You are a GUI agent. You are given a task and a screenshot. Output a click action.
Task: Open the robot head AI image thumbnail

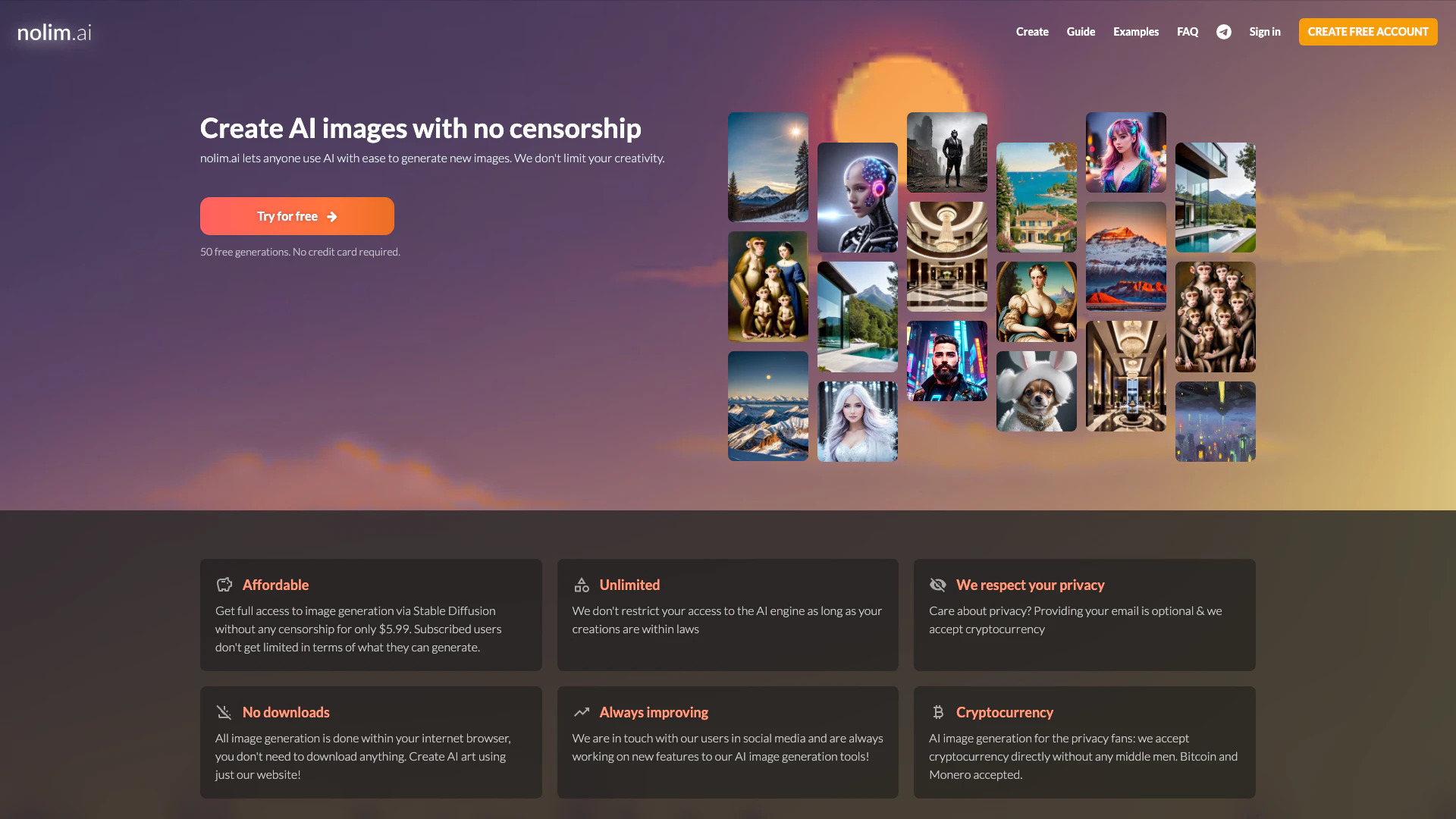[857, 197]
